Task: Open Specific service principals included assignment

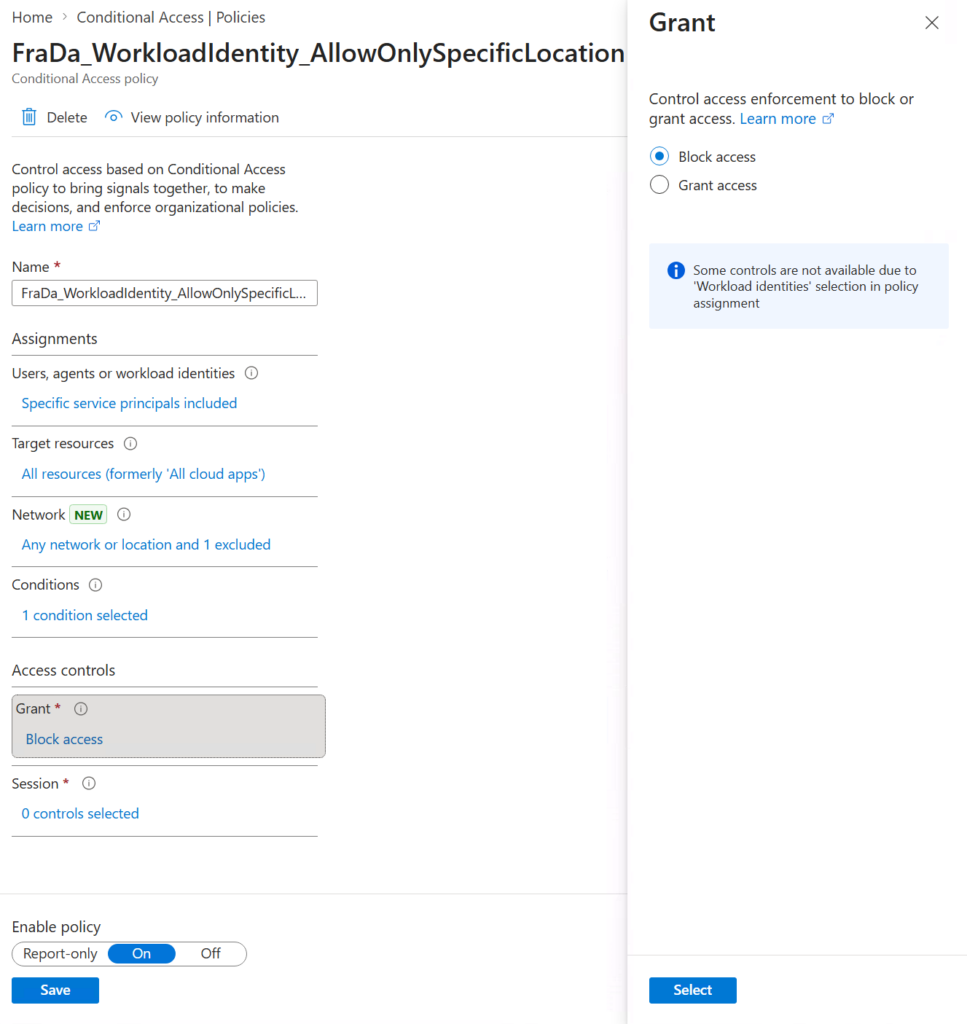Action: [129, 403]
